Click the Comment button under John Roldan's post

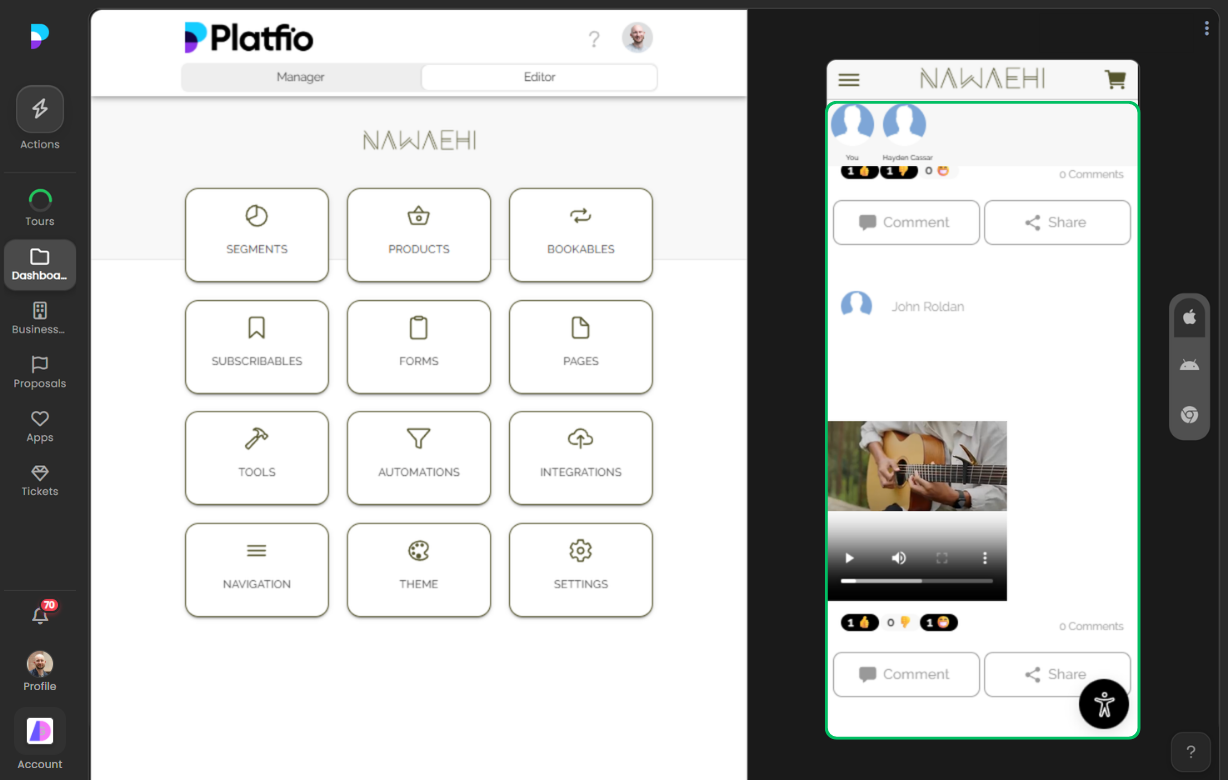(x=906, y=674)
